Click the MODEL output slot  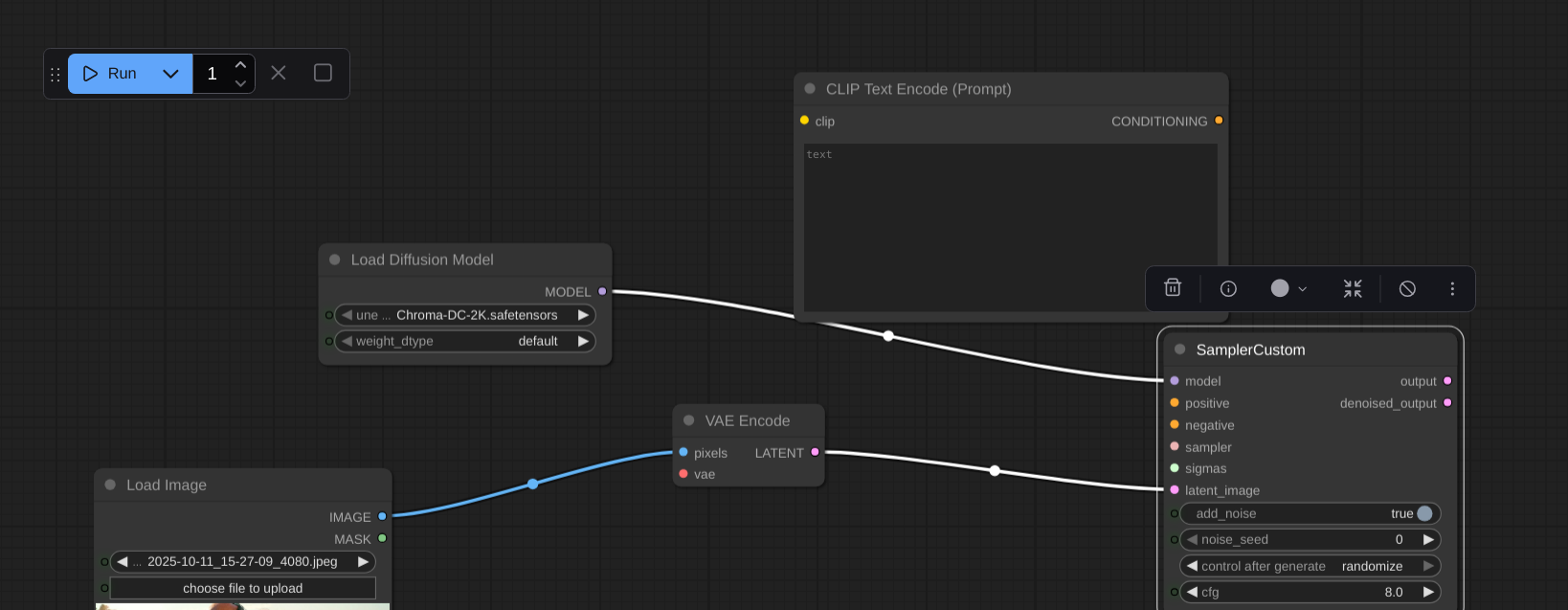coord(602,291)
